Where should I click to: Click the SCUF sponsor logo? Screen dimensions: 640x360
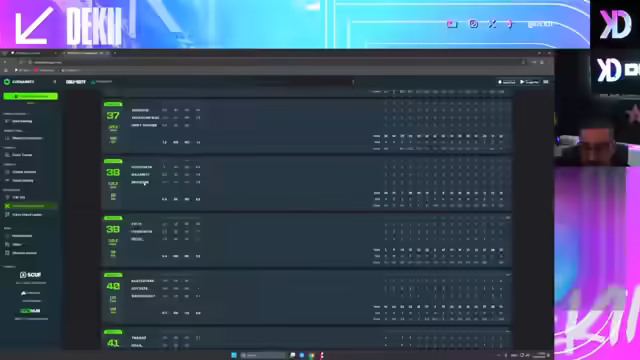31,275
